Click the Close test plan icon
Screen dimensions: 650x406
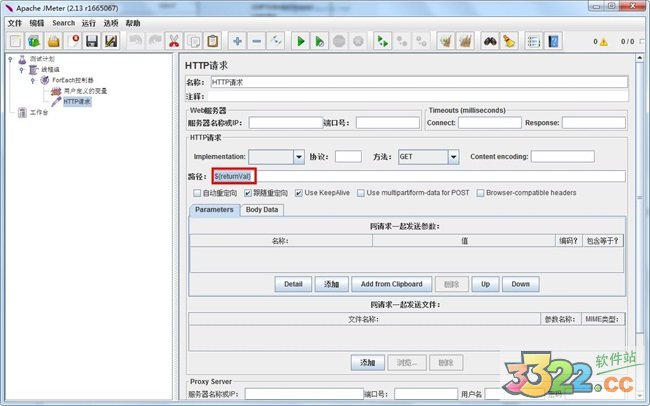pos(73,41)
